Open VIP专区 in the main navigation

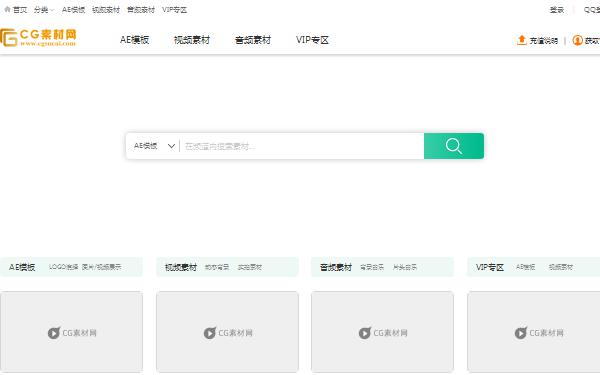[312, 40]
